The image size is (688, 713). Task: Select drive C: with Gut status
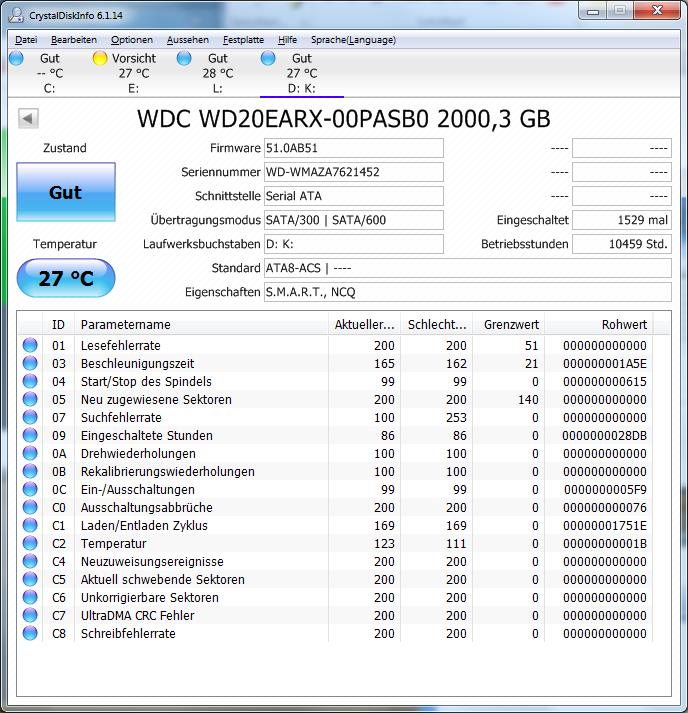pyautogui.click(x=50, y=73)
